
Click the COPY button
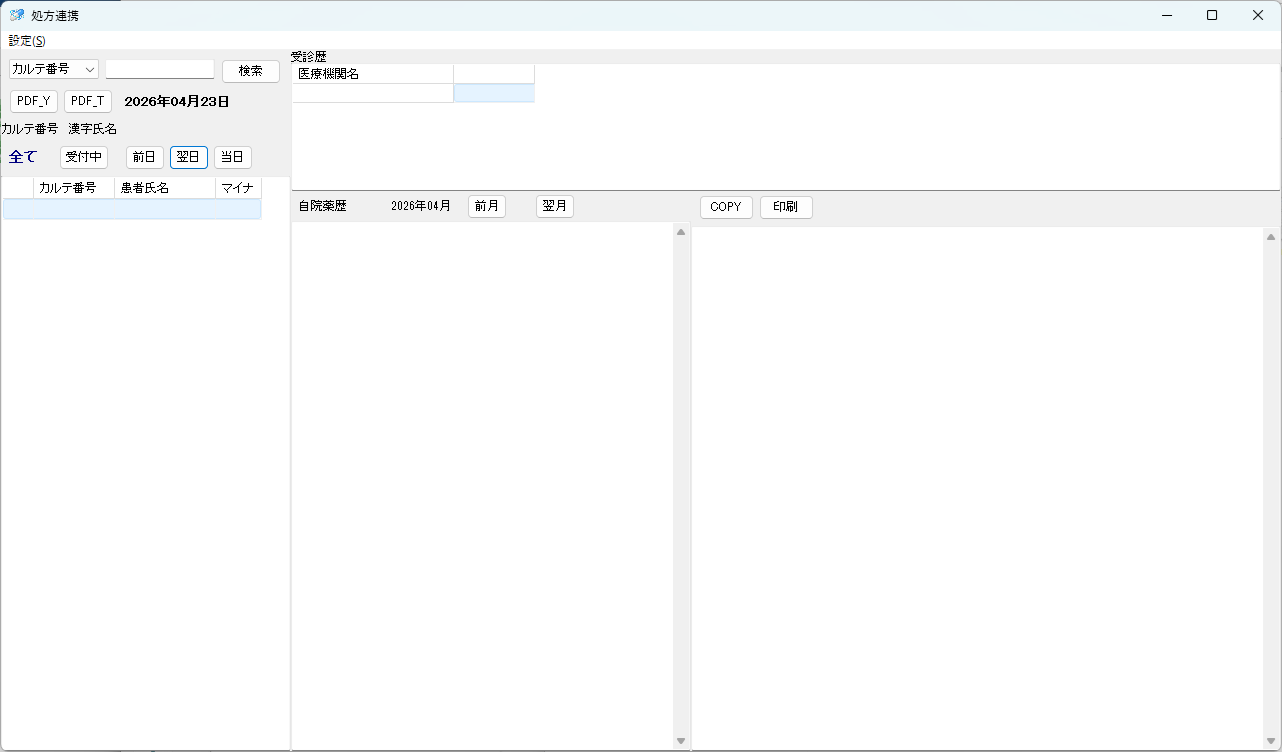(x=725, y=207)
